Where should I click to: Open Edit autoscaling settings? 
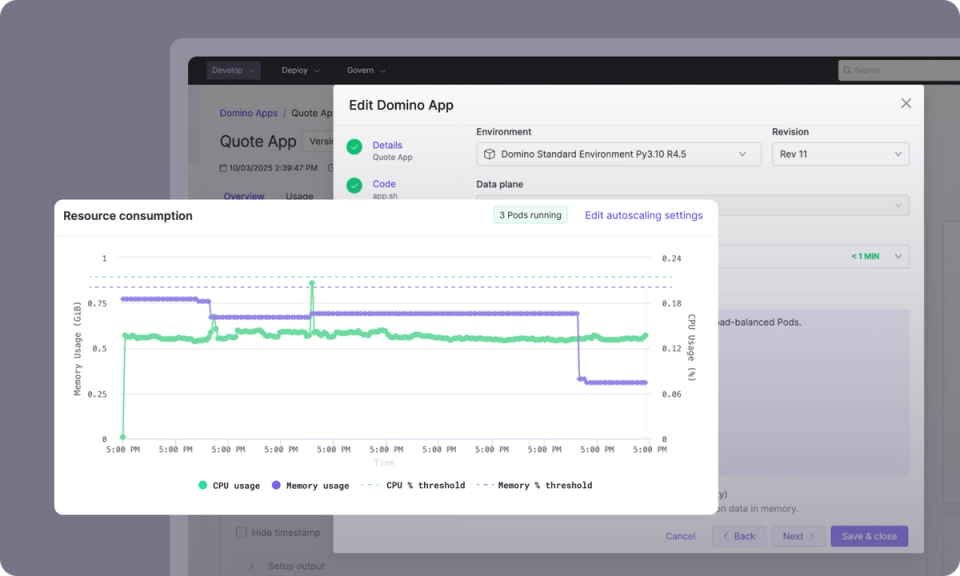[x=643, y=214]
